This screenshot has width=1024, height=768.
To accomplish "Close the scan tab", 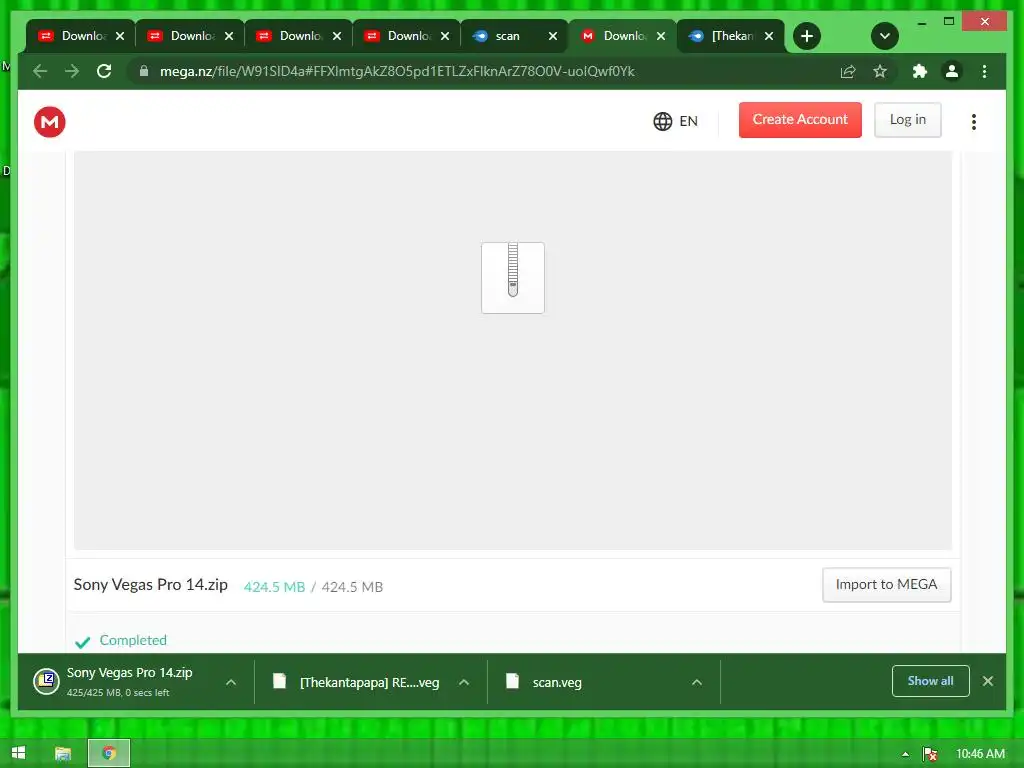I will coord(552,36).
